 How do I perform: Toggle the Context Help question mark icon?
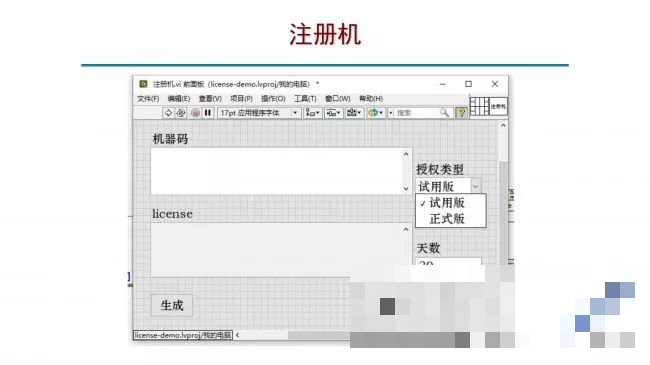coord(461,113)
